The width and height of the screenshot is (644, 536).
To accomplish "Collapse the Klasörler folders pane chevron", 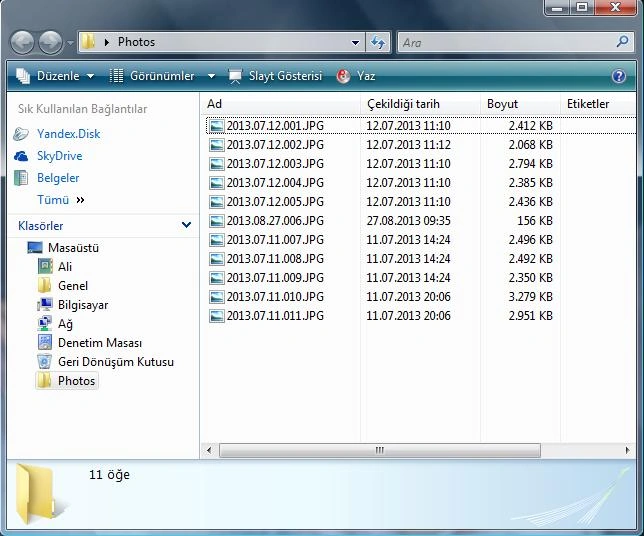I will 186,225.
